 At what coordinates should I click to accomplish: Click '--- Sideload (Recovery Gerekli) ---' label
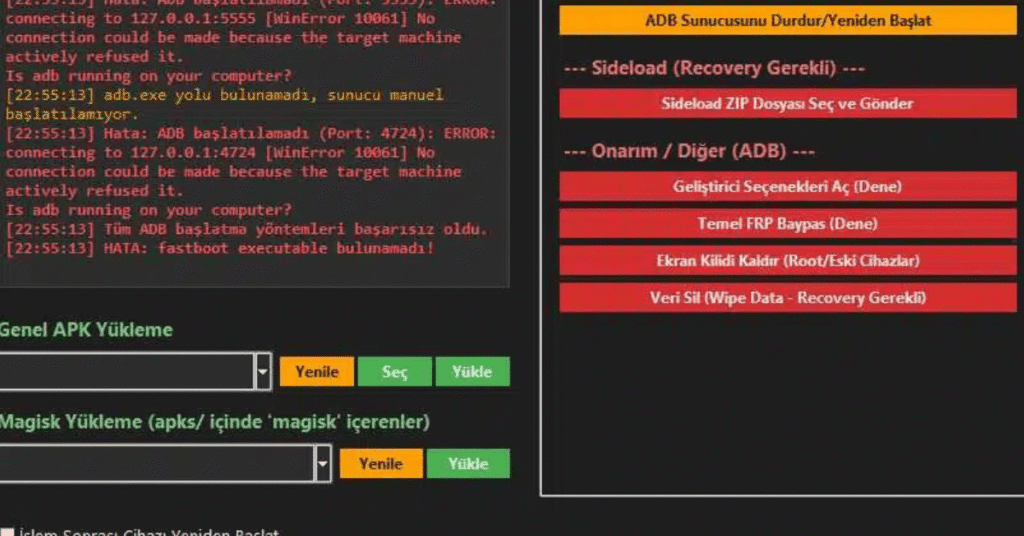(714, 68)
